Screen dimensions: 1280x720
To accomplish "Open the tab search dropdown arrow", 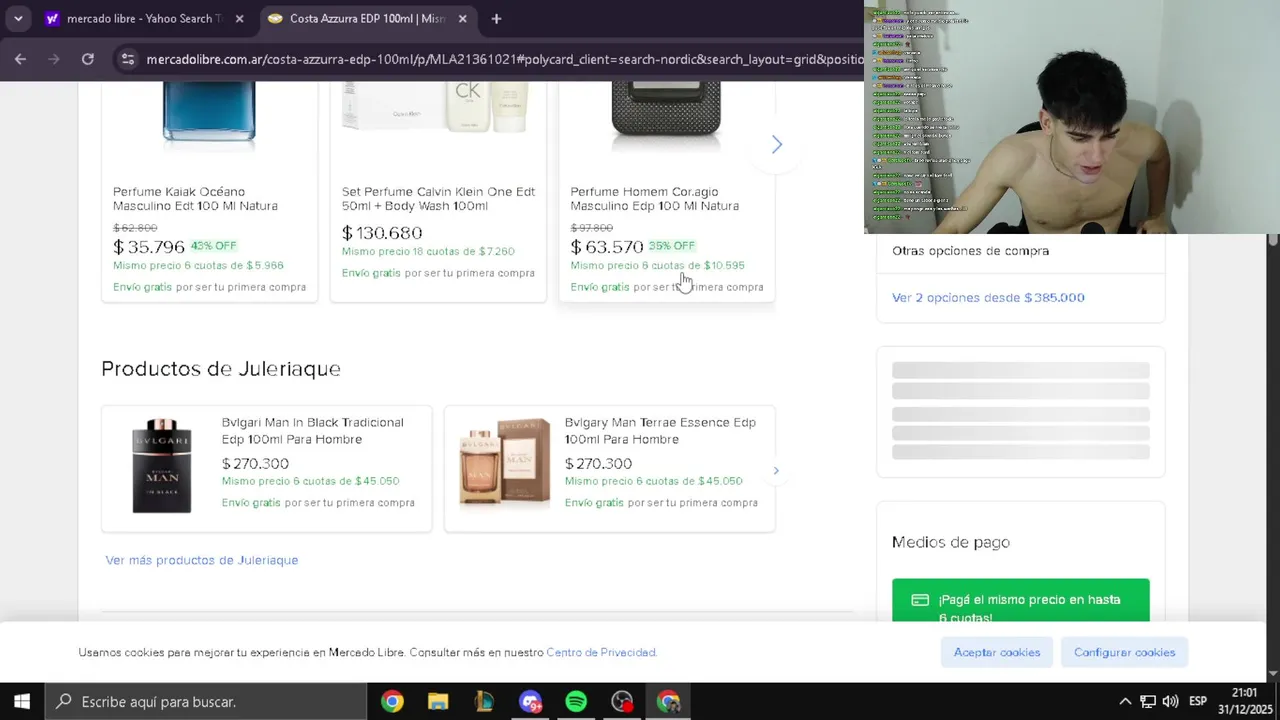I will (x=18, y=18).
